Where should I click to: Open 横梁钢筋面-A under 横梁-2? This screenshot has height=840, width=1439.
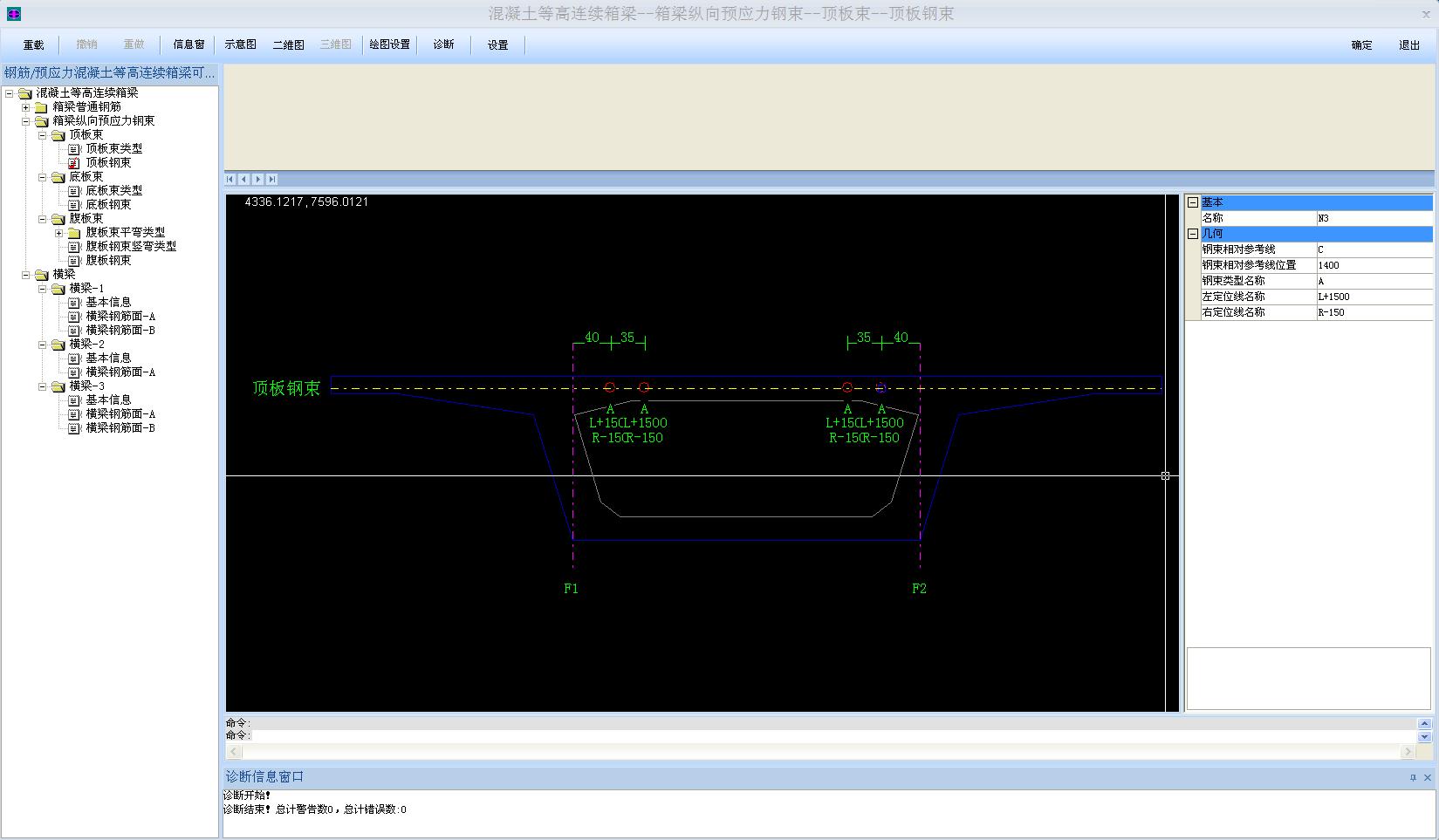[x=120, y=372]
